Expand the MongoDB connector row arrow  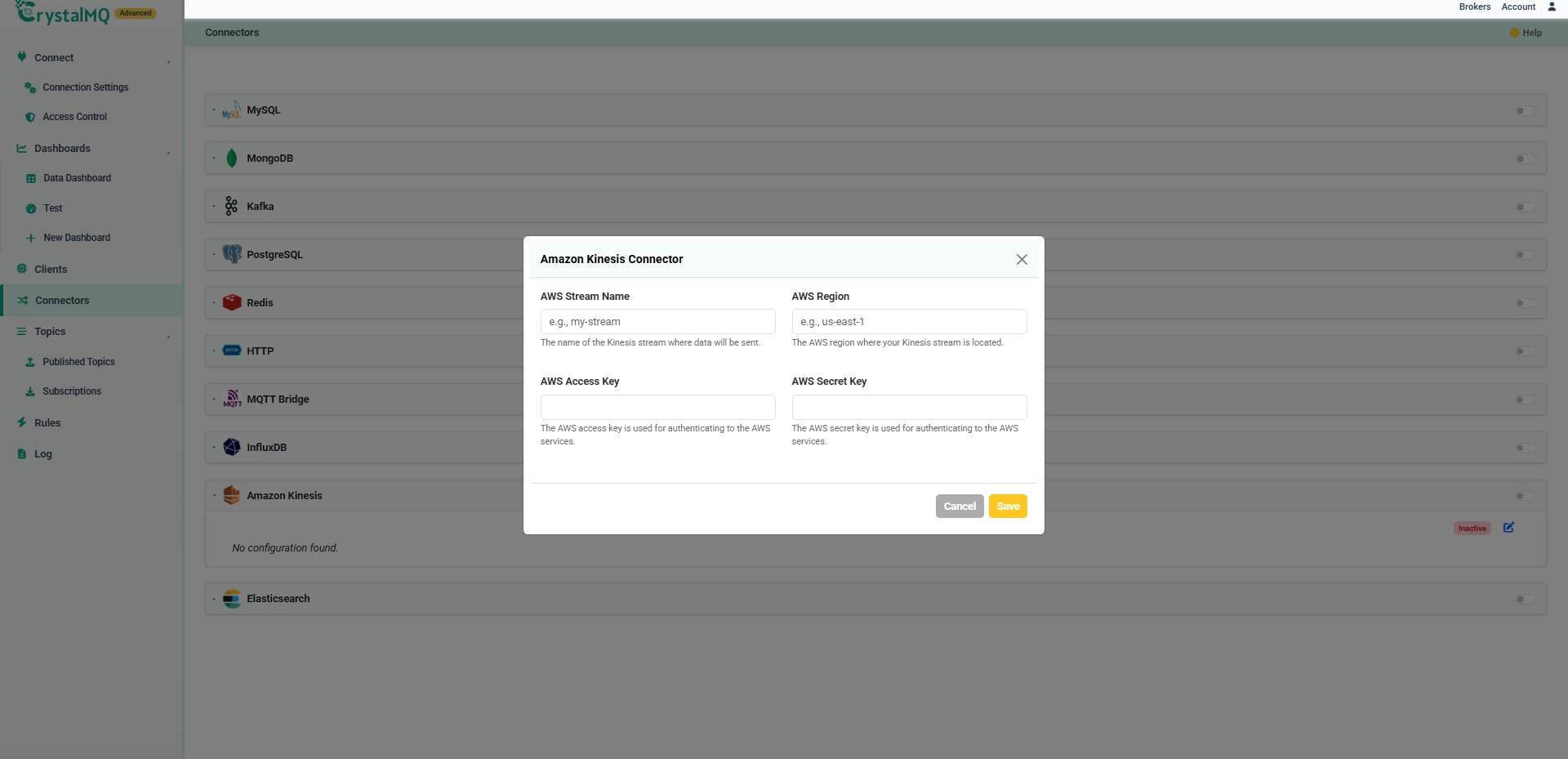[x=214, y=158]
